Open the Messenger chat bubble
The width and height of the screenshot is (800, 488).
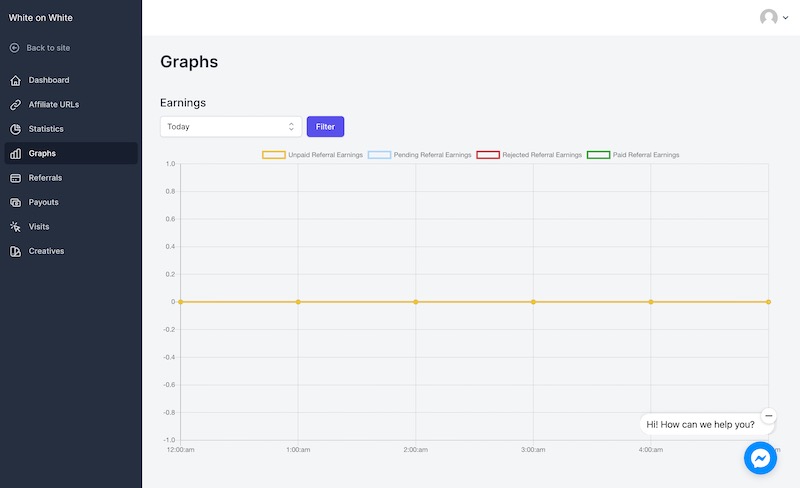click(x=760, y=458)
